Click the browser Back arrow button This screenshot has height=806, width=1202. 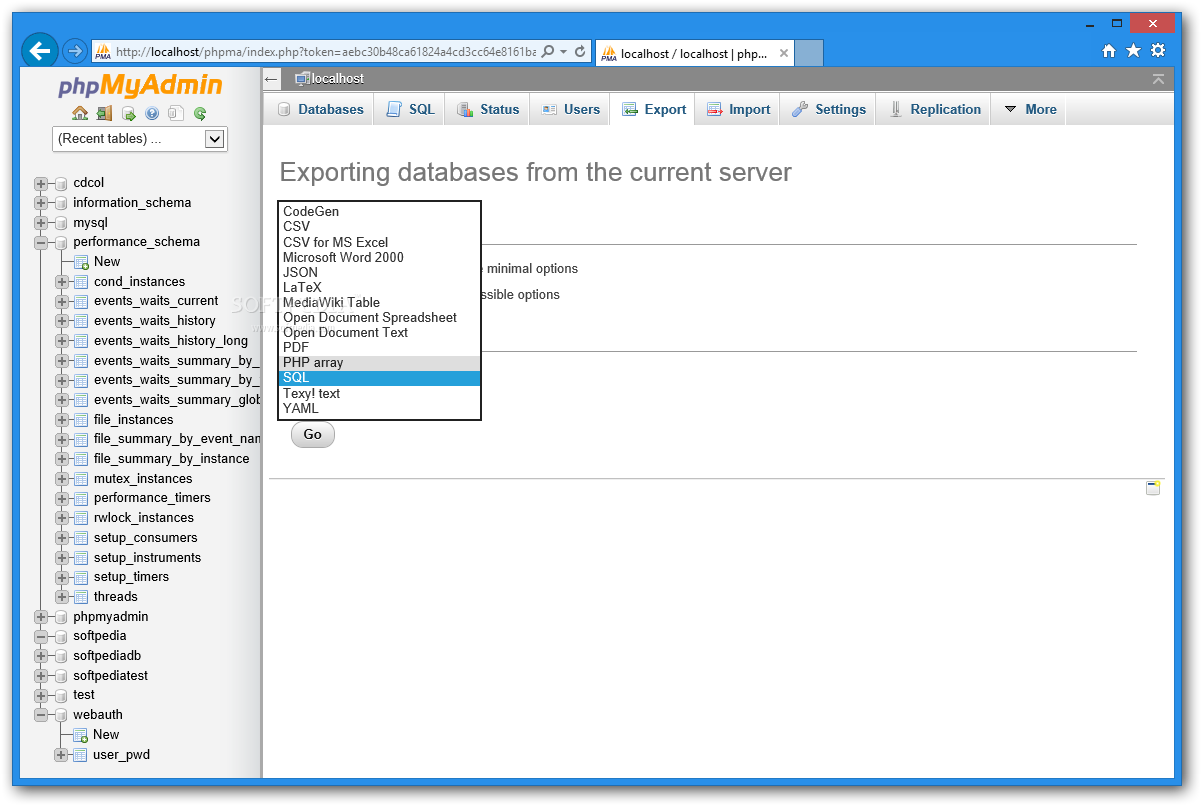(x=41, y=51)
